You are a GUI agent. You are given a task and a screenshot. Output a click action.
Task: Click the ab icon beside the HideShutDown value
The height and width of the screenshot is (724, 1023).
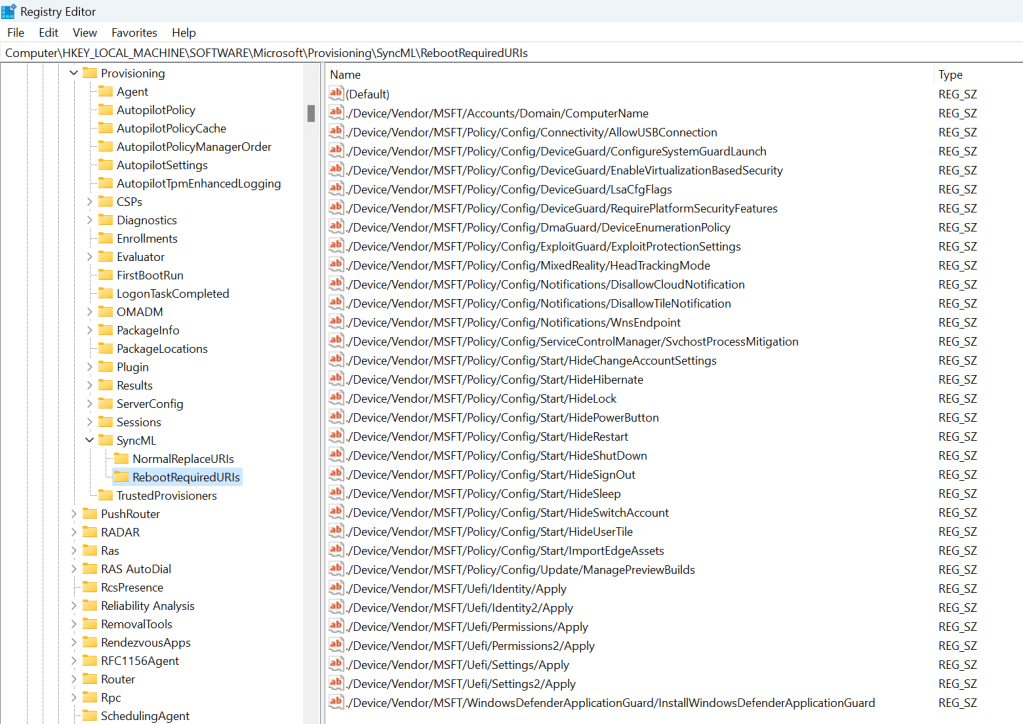click(x=336, y=455)
